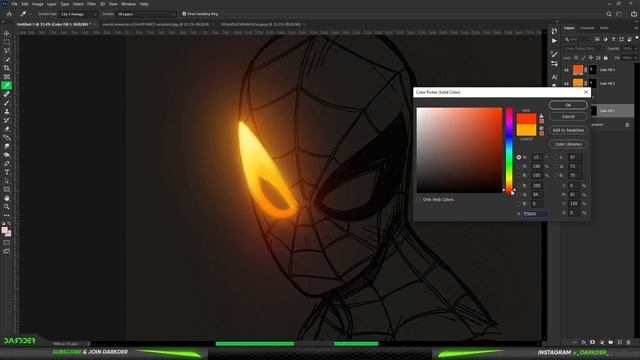This screenshot has height=360, width=640.
Task: Open the Fill slider dropdown arrow
Action: [x=636, y=58]
